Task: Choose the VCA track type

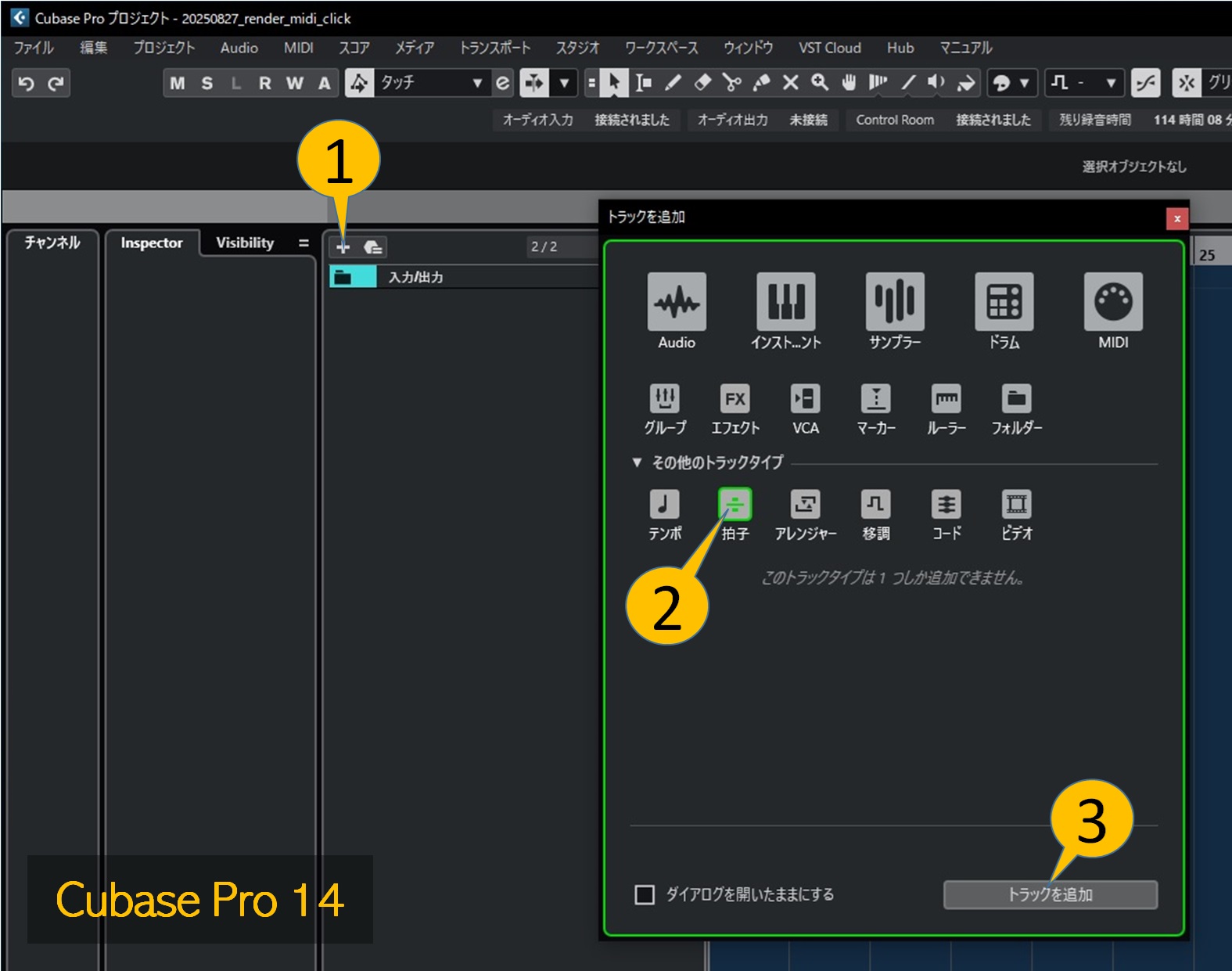Action: 806,409
